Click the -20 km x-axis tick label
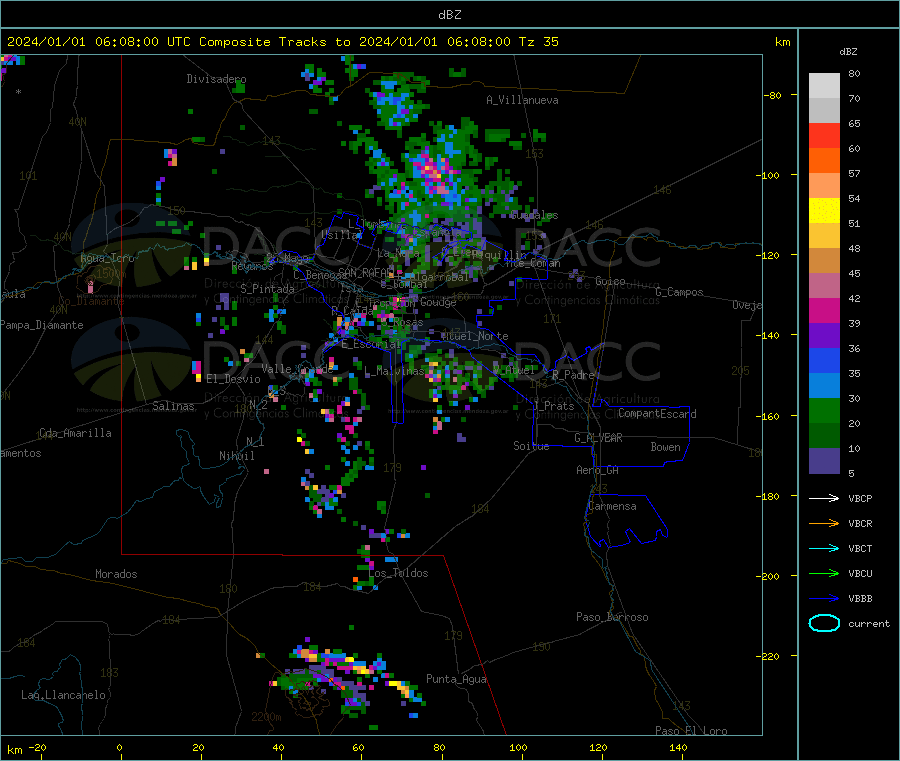This screenshot has width=900, height=761. pos(38,747)
